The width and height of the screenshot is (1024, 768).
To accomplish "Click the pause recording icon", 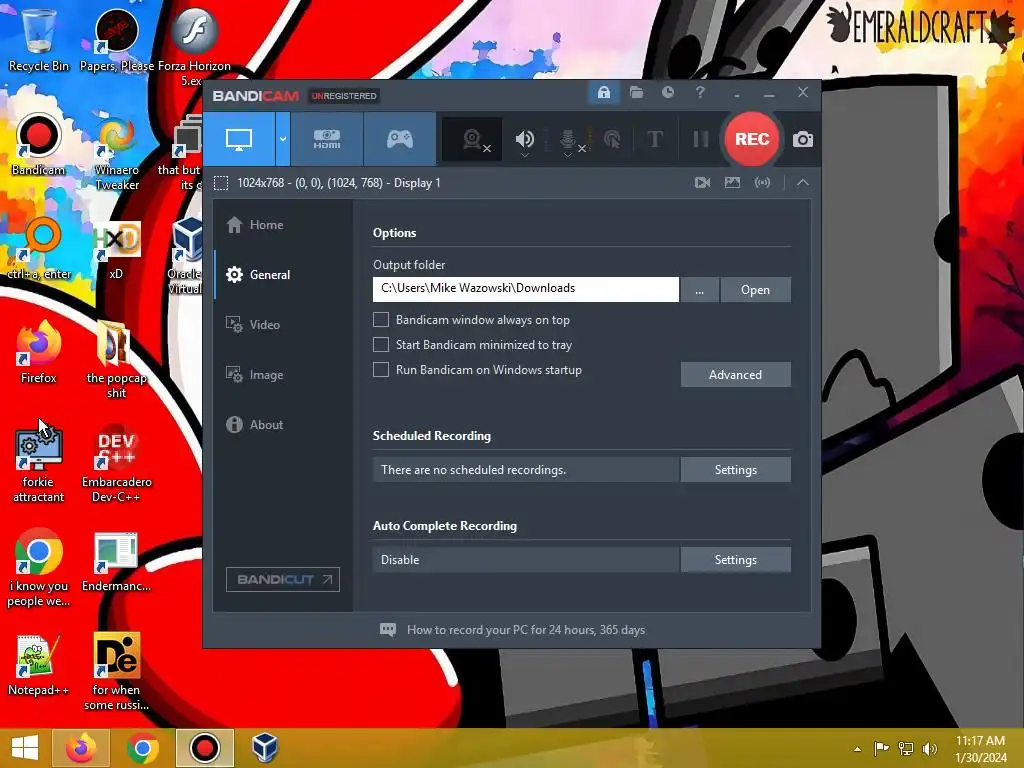I will (700, 139).
